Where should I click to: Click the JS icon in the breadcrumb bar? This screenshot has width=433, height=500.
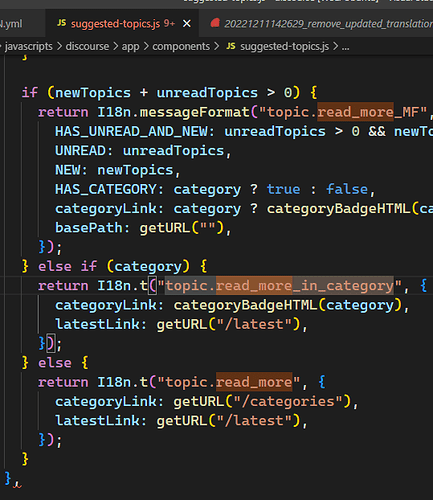[231, 46]
